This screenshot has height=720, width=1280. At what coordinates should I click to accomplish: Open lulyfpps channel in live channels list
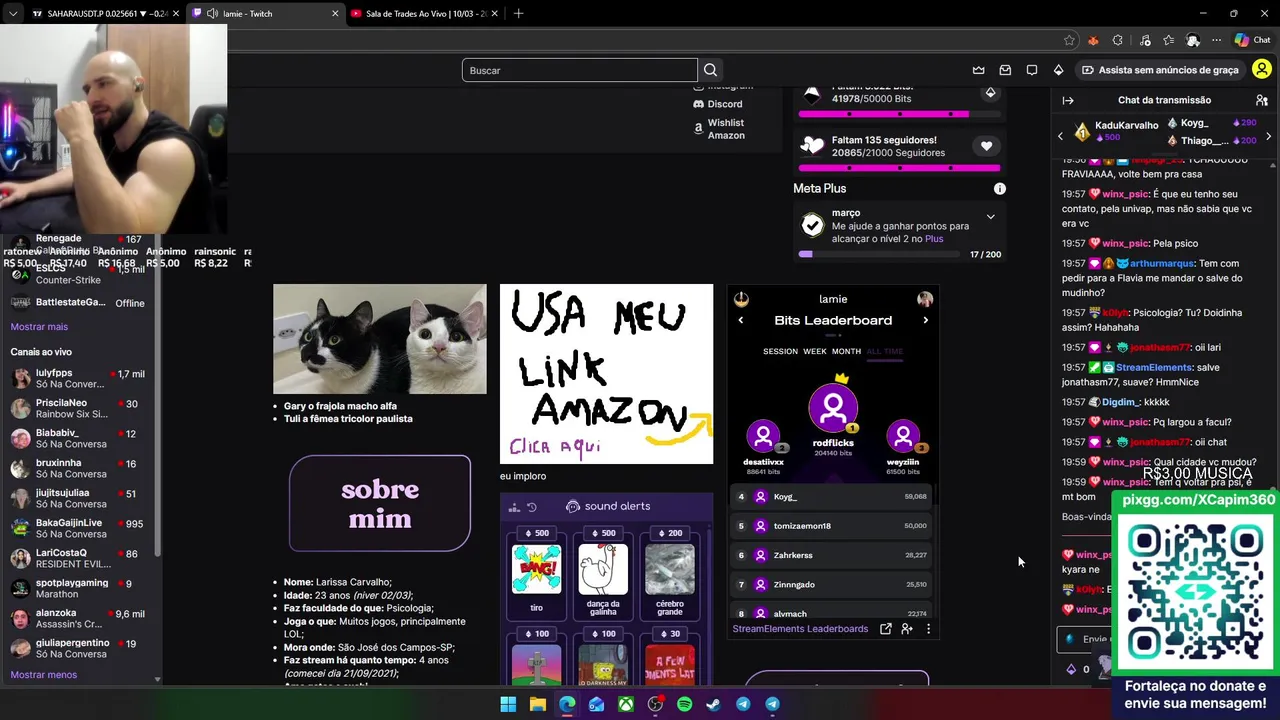coord(78,378)
